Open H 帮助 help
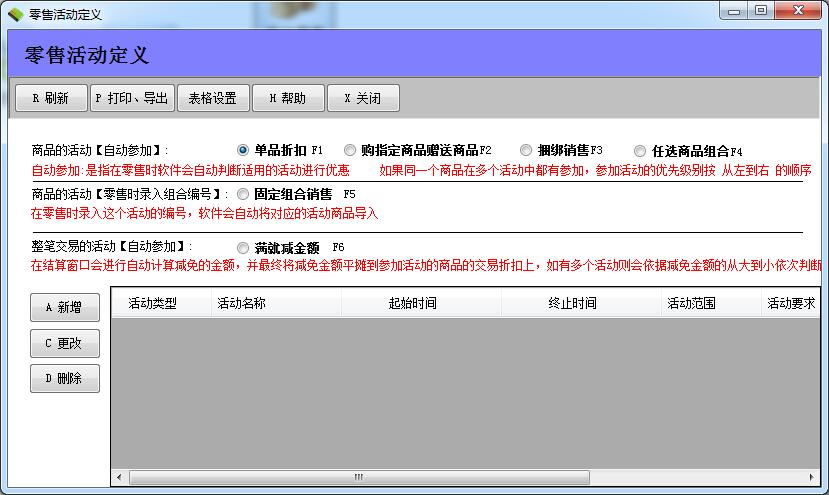Viewport: 829px width, 495px height. tap(288, 98)
